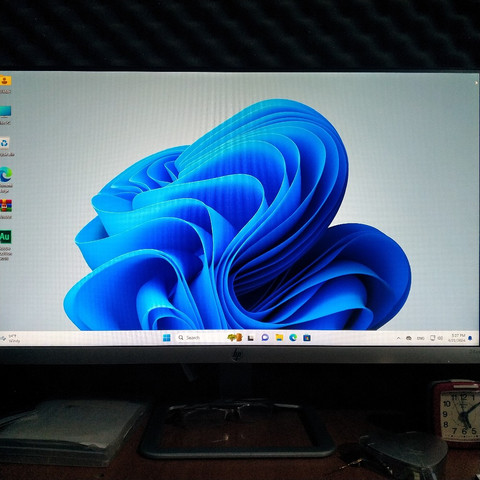Open the clock and date panel

pyautogui.click(x=457, y=338)
